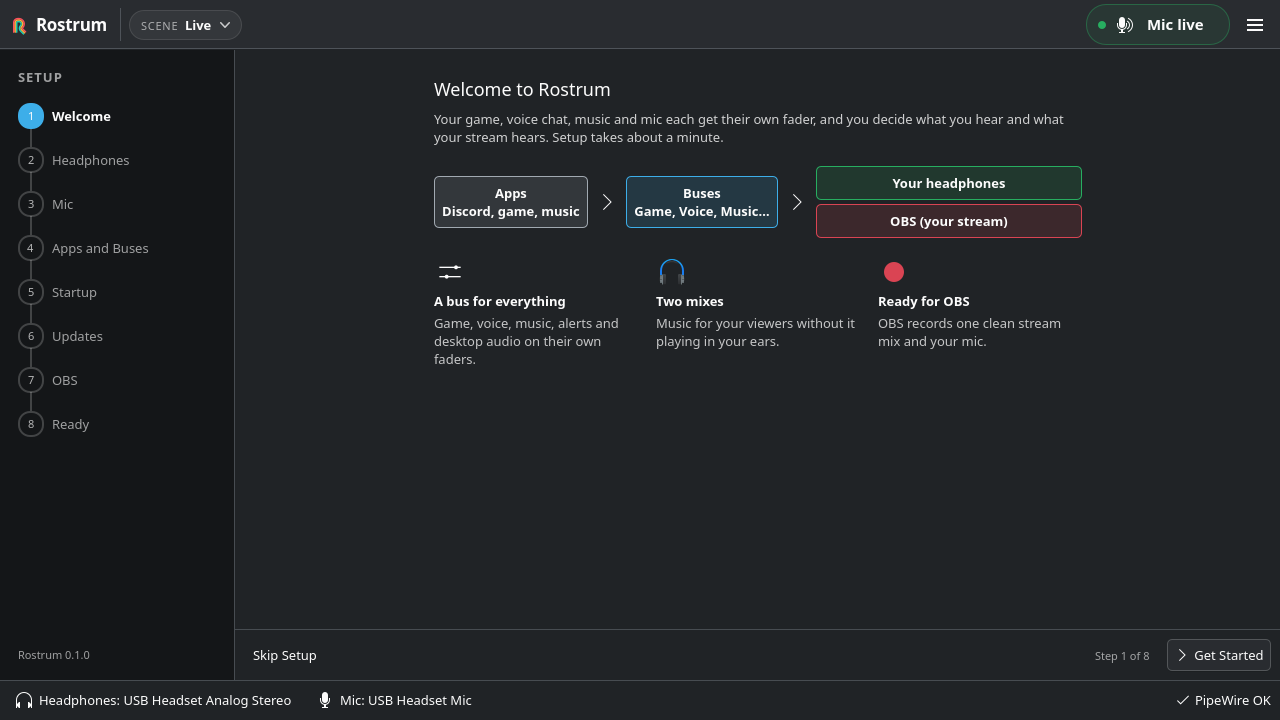Click the Headphones: USB Headset Analog Stereo status
Image resolution: width=1280 pixels, height=720 pixels.
[154, 700]
